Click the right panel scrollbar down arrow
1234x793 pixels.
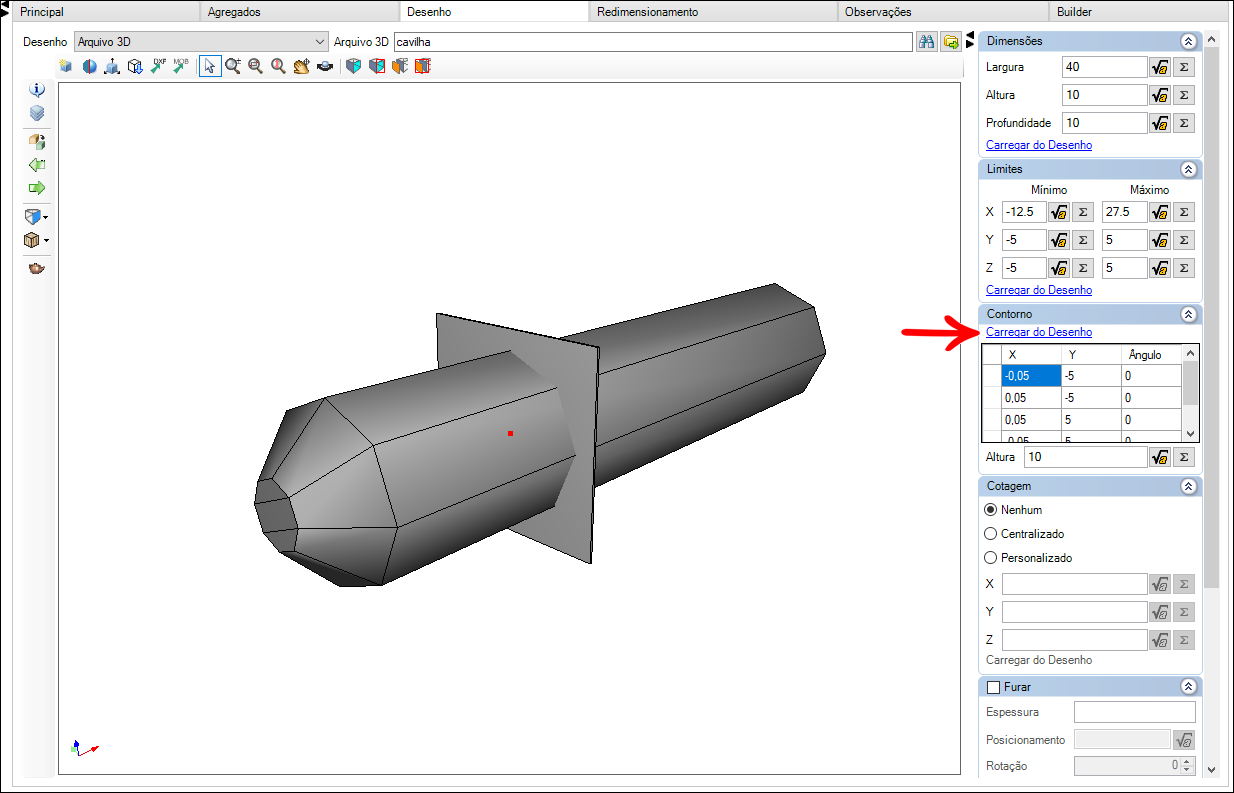click(1211, 770)
